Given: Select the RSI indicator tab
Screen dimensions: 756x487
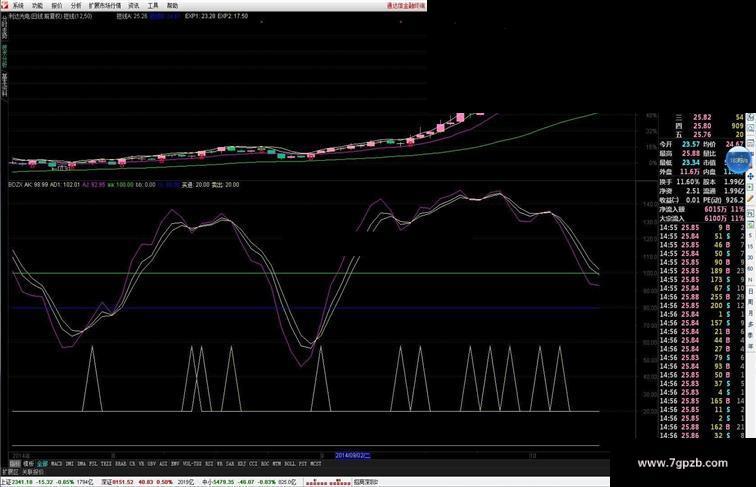Looking at the screenshot, I should [x=209, y=464].
